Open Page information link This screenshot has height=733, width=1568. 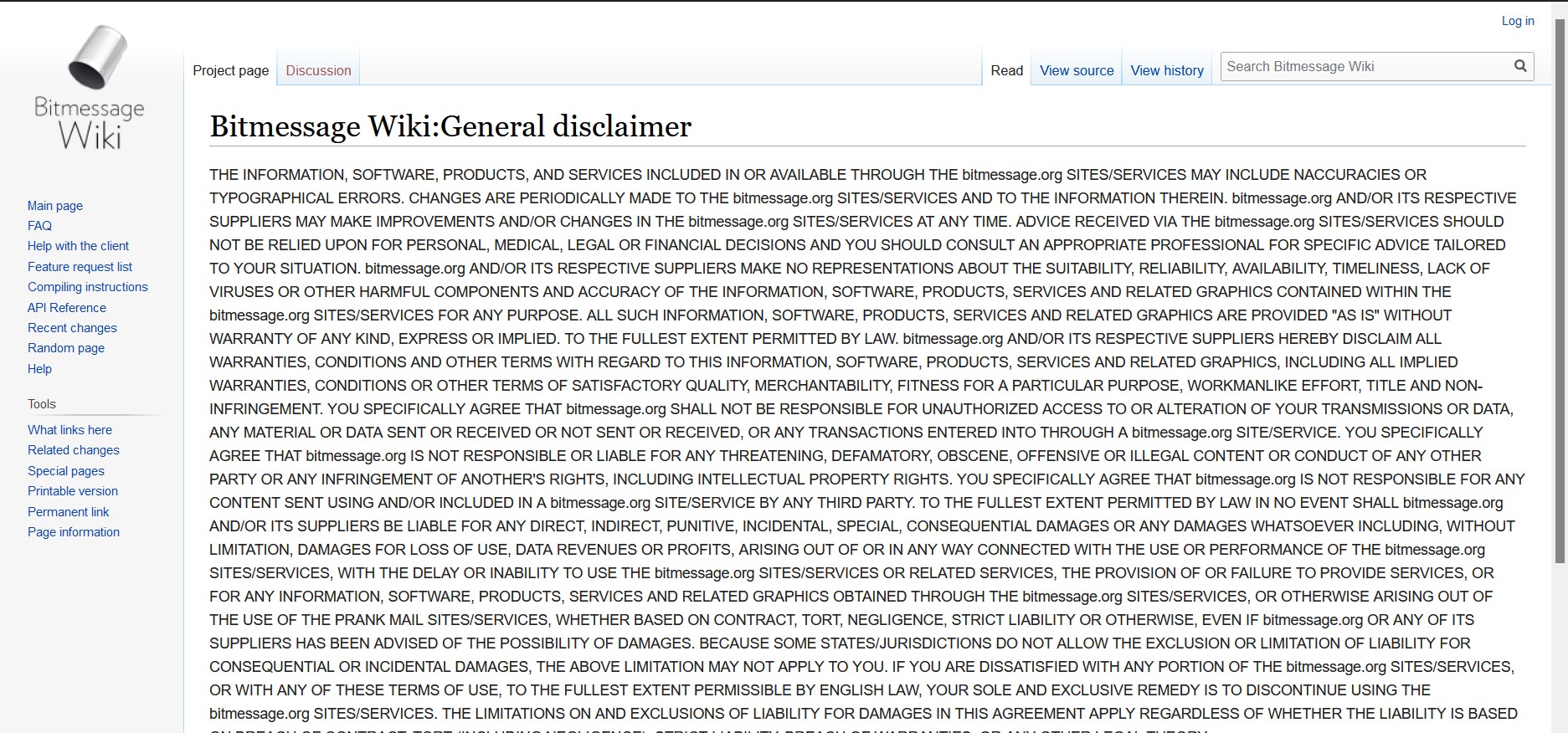tap(74, 532)
